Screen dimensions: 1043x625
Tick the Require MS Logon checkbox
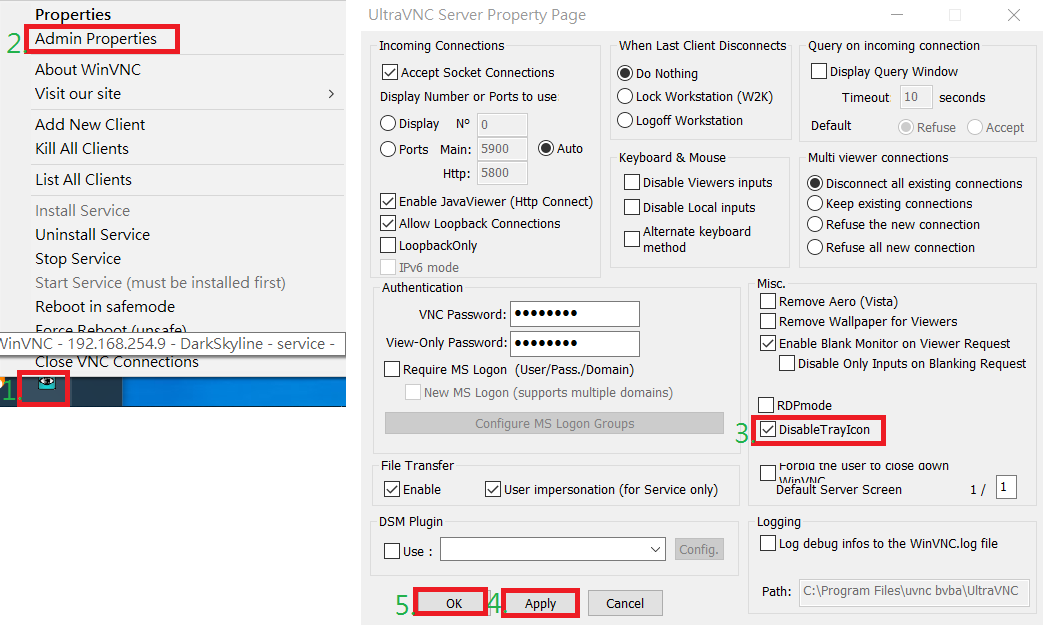tap(392, 369)
